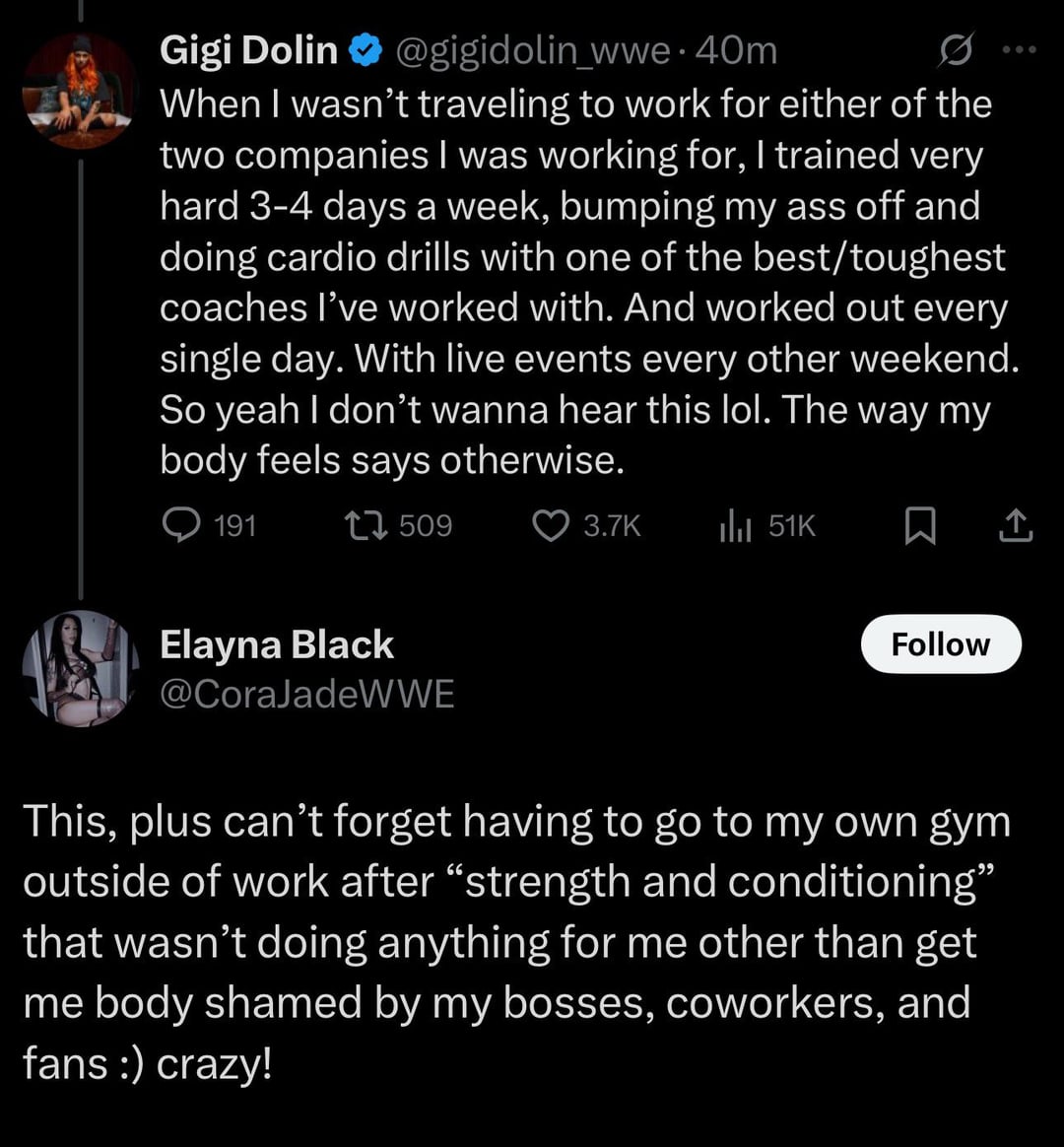Viewport: 1064px width, 1147px height.
Task: Reply to Gigi Dolin's tweet via speech-bubble icon
Action: (181, 527)
